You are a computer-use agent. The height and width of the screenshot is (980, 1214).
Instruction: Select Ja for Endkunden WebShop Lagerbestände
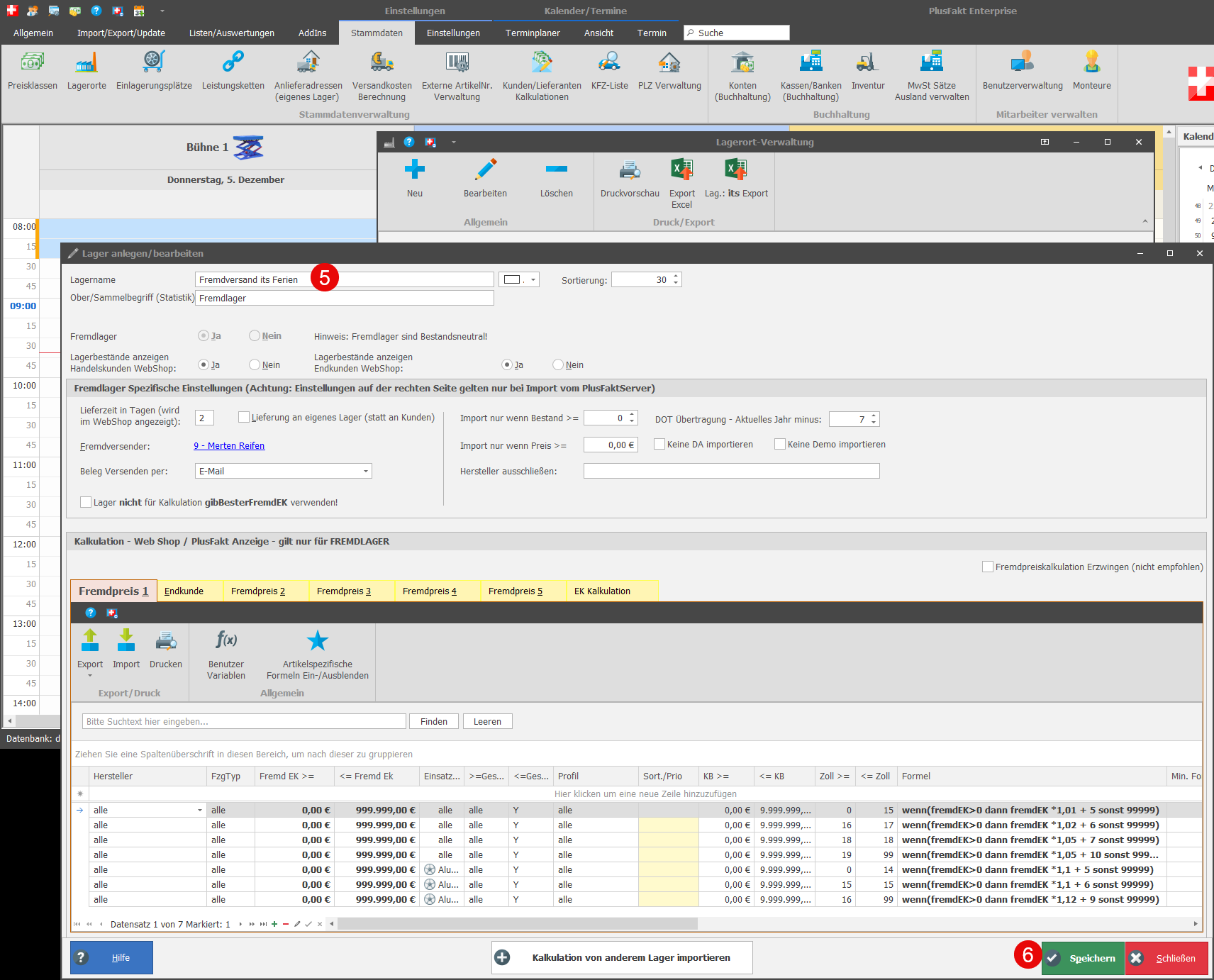pos(507,364)
